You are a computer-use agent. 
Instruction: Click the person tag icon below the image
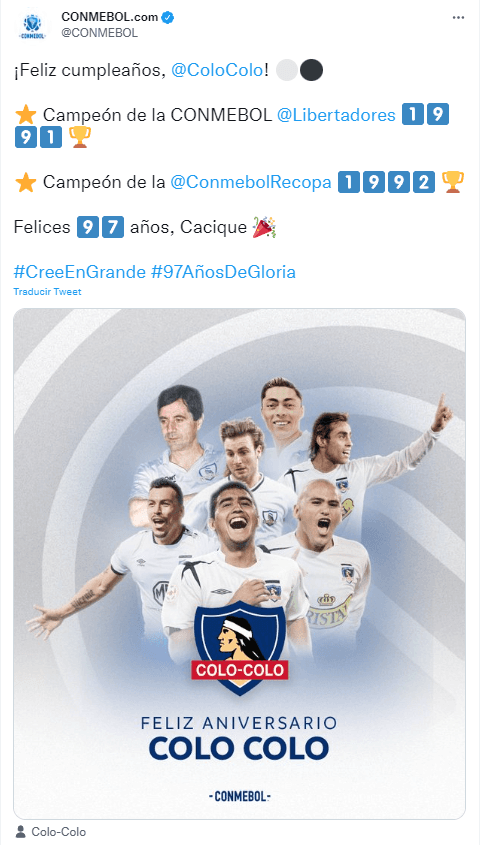[20, 832]
